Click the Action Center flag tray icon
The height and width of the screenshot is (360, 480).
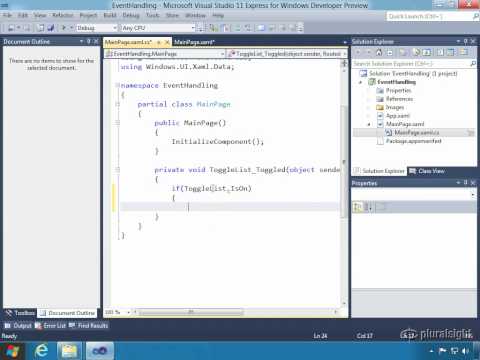pos(443,351)
